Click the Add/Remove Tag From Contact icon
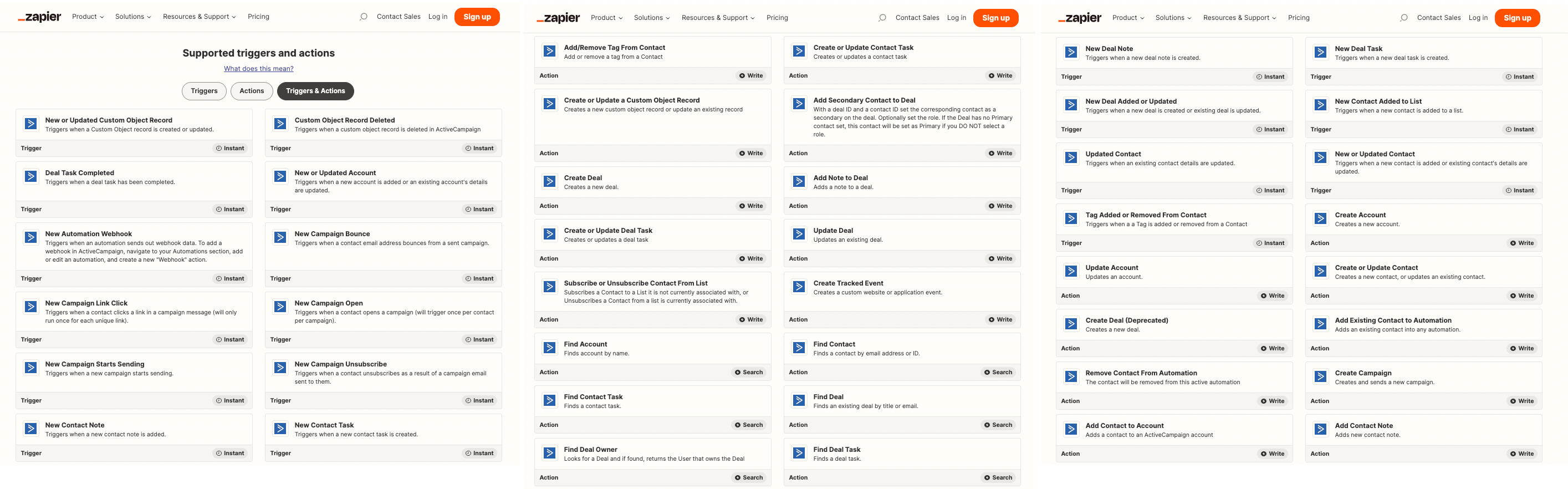Viewport: 1568px width, 489px height. coord(550,51)
